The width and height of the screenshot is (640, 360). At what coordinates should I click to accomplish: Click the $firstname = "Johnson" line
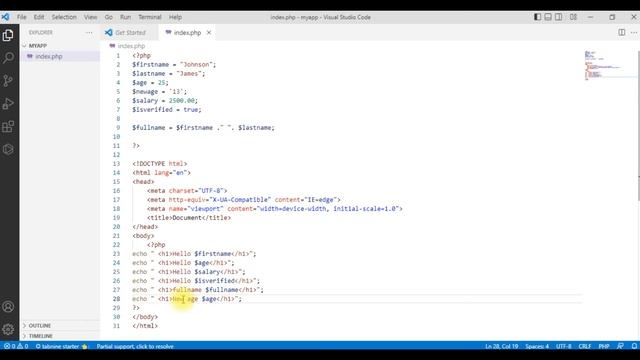tap(174, 64)
